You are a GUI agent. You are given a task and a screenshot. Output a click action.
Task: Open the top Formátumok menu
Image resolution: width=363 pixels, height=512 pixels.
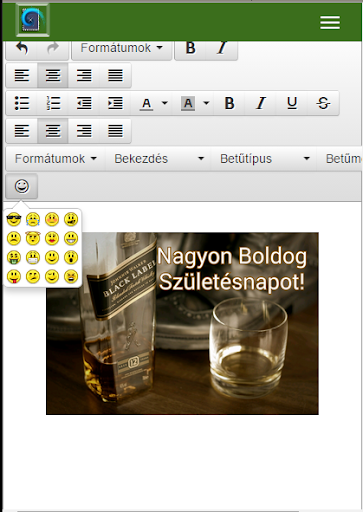tap(122, 49)
